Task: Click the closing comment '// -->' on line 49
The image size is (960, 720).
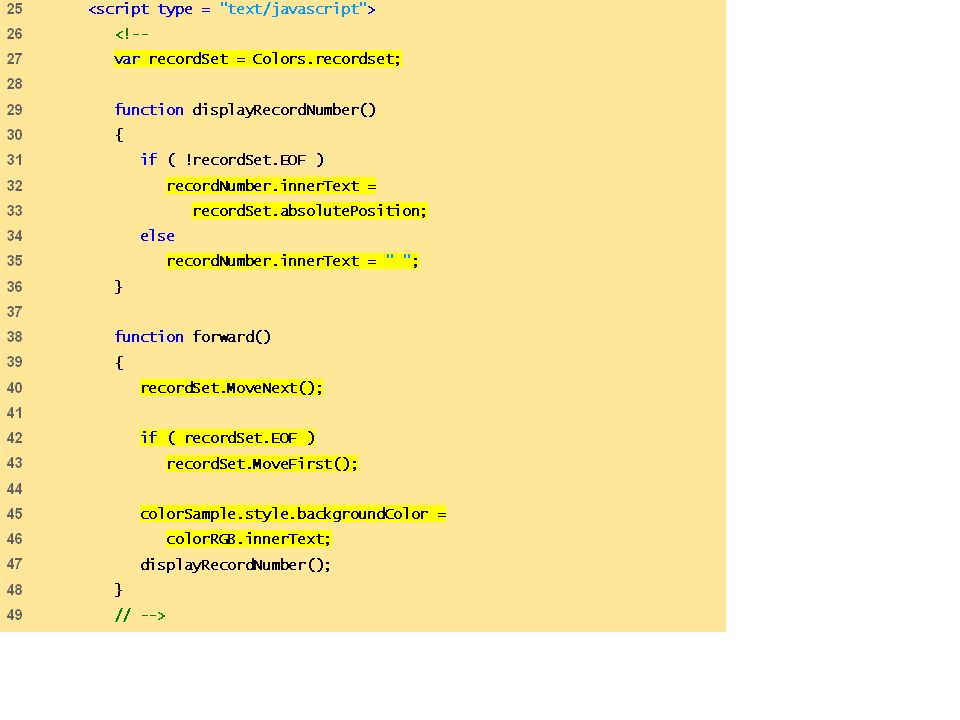Action: [140, 615]
